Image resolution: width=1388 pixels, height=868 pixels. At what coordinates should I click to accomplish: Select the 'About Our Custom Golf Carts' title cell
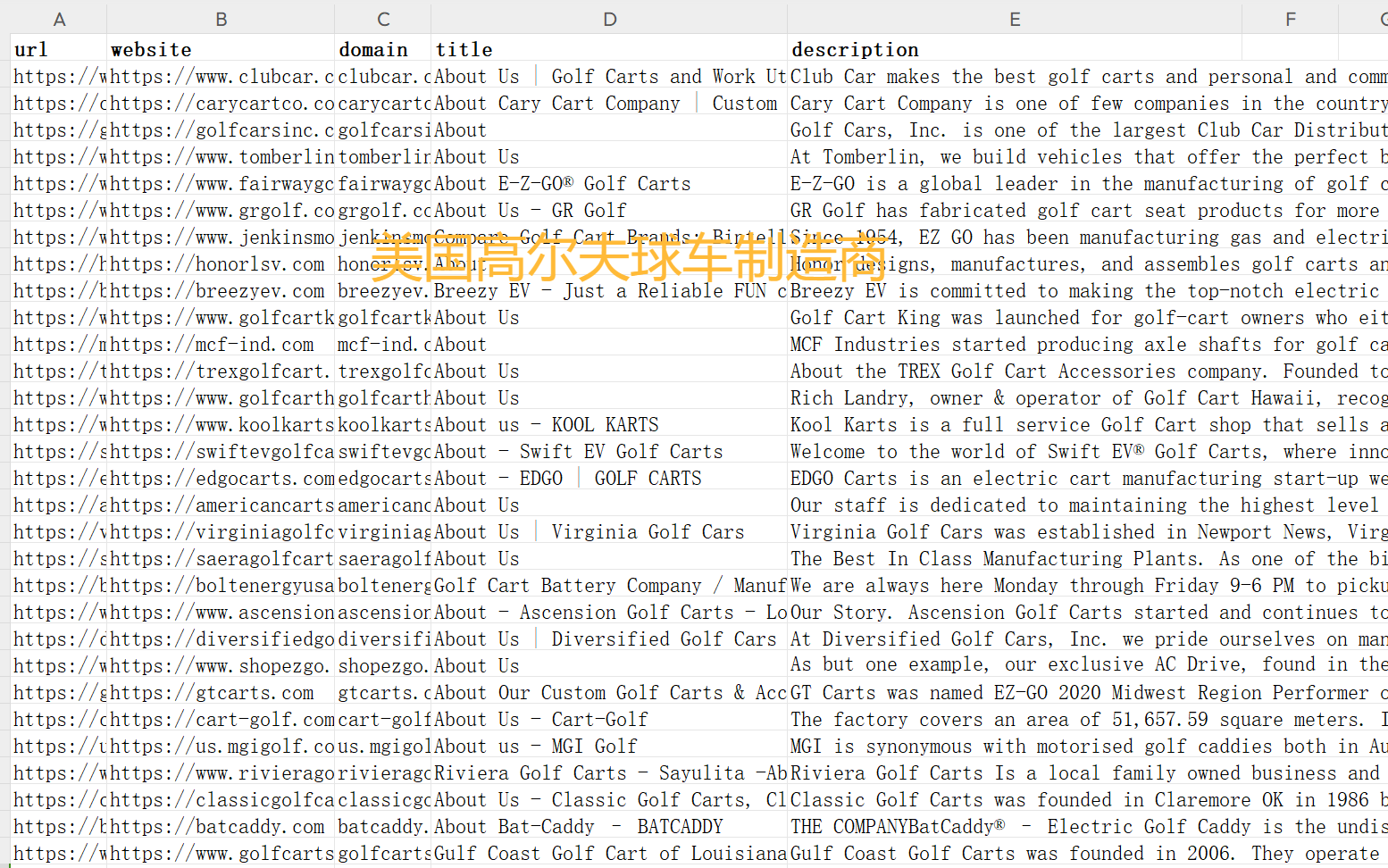point(609,692)
